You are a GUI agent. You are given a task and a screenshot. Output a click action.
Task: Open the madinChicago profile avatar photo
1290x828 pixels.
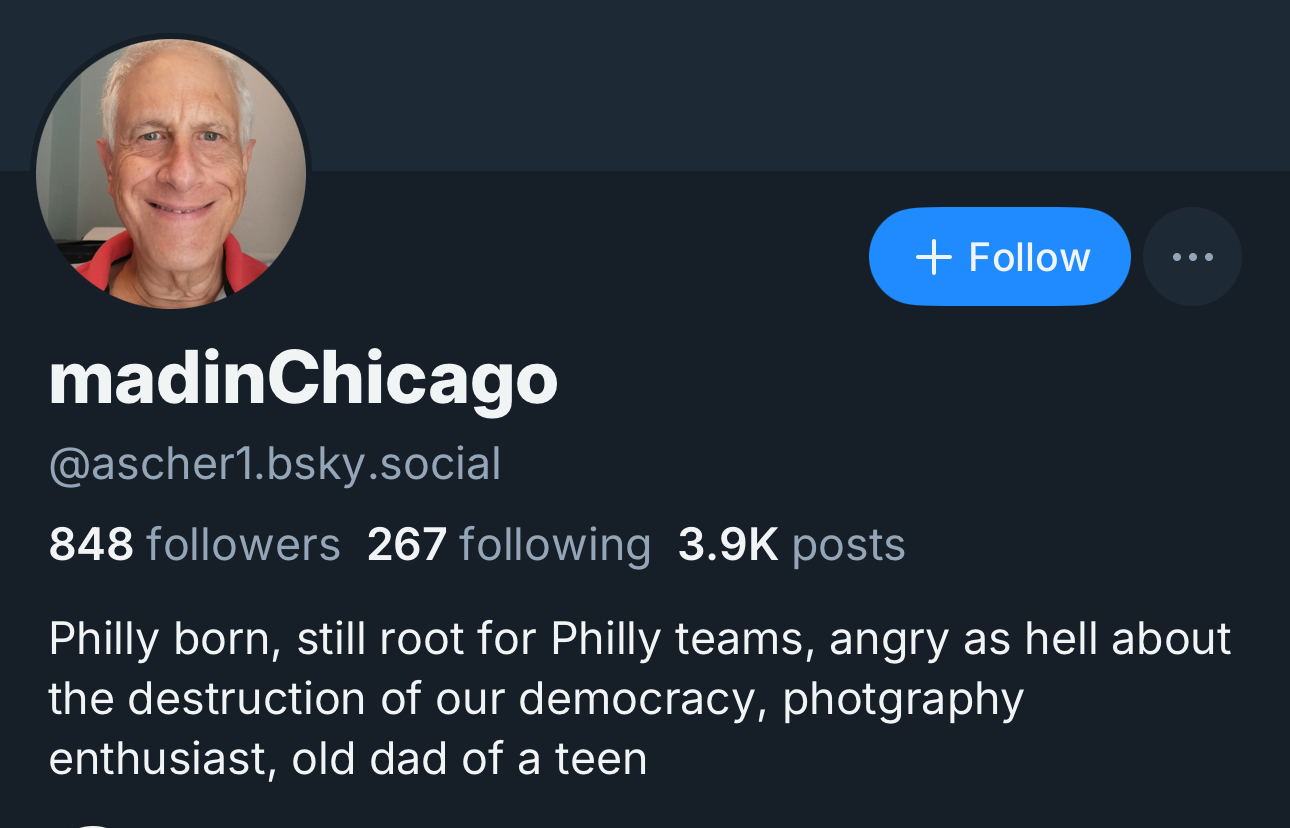click(x=171, y=173)
